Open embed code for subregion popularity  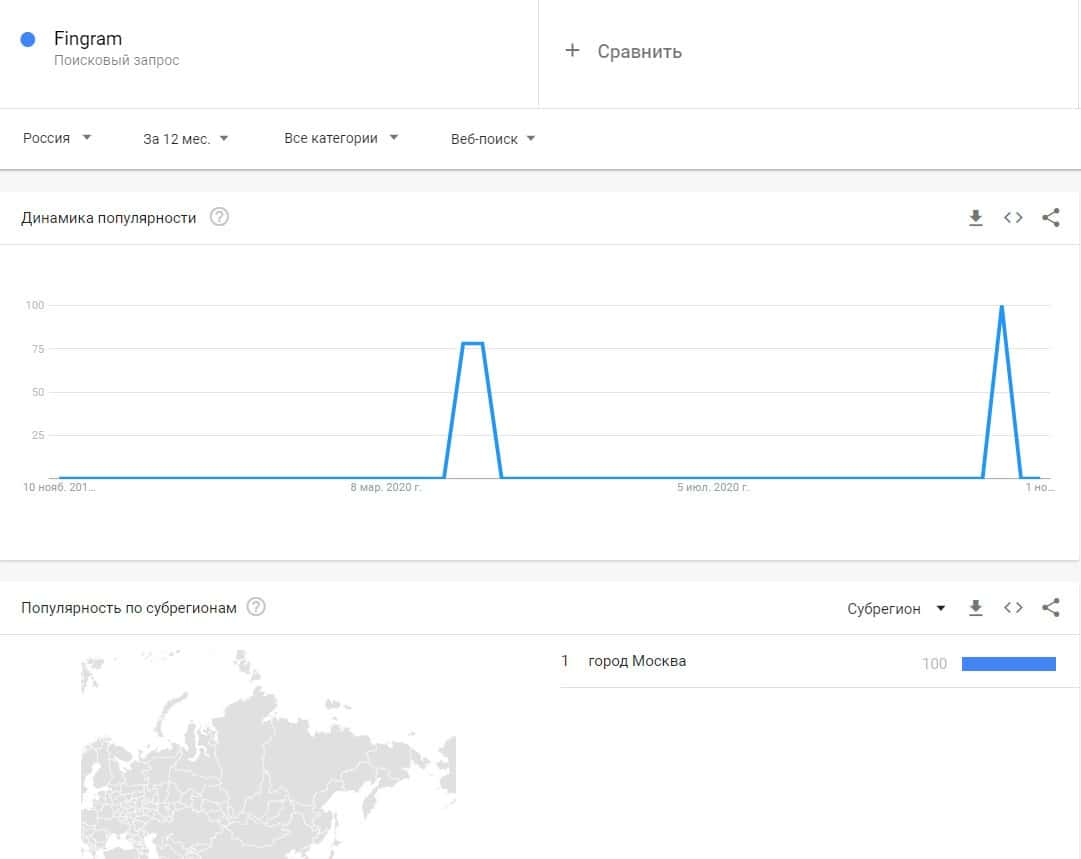click(x=1013, y=607)
